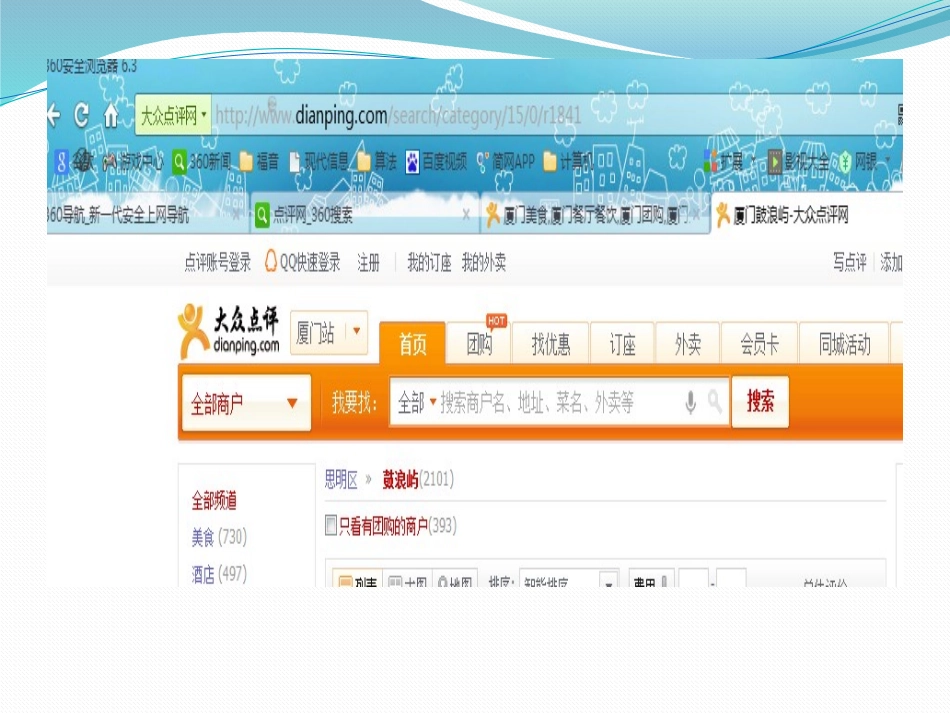This screenshot has width=950, height=713.
Task: Click the 注册 link
Action: coord(368,262)
